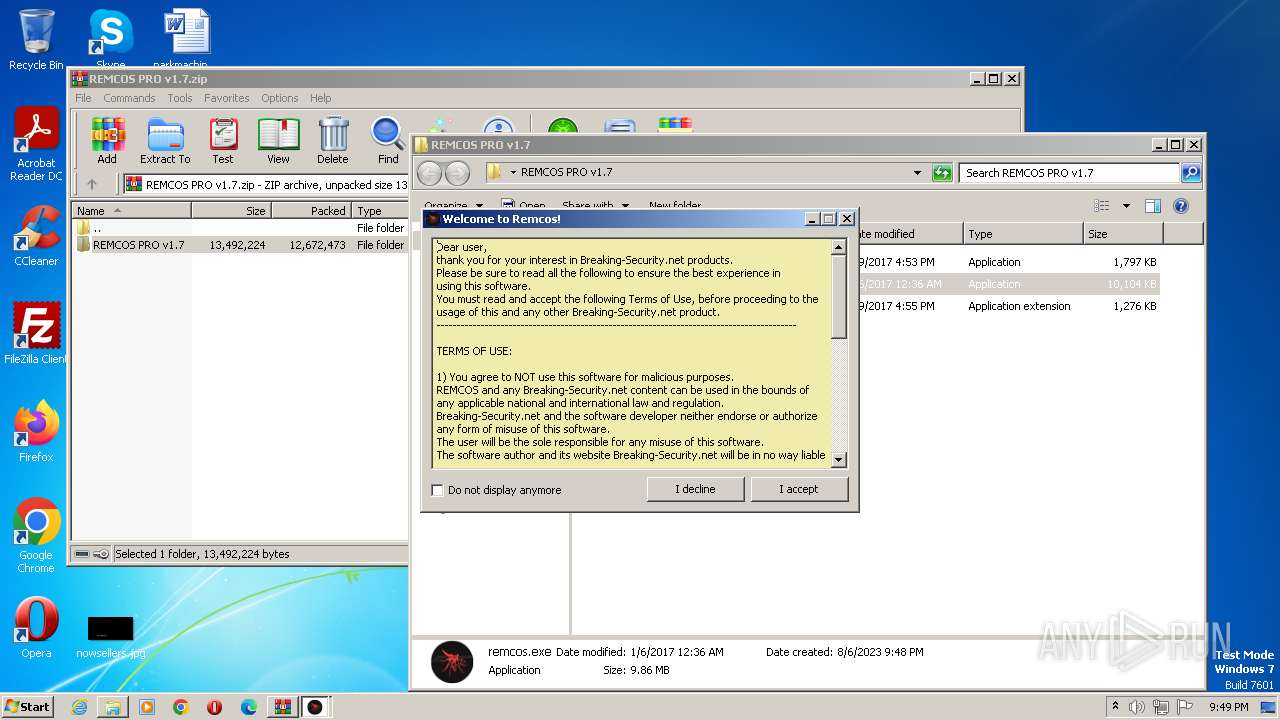Select the nowsellers.jpg desktop file
The image size is (1280, 720).
[110, 636]
